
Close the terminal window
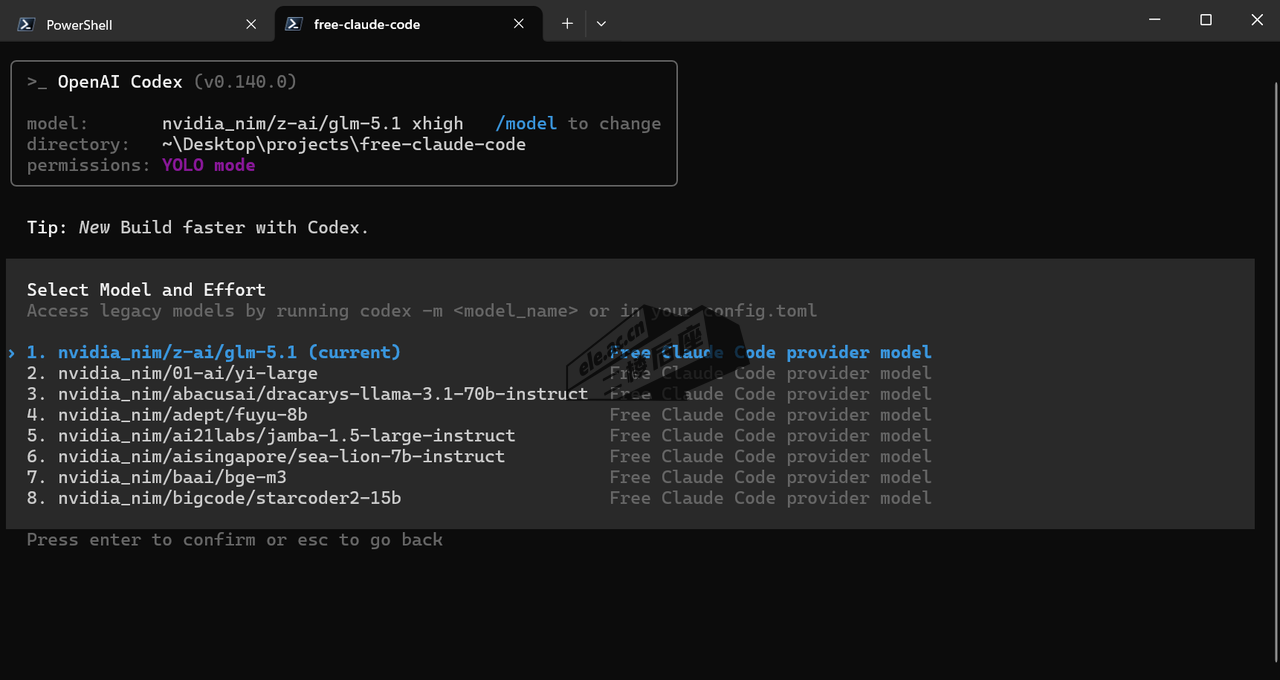(1256, 20)
